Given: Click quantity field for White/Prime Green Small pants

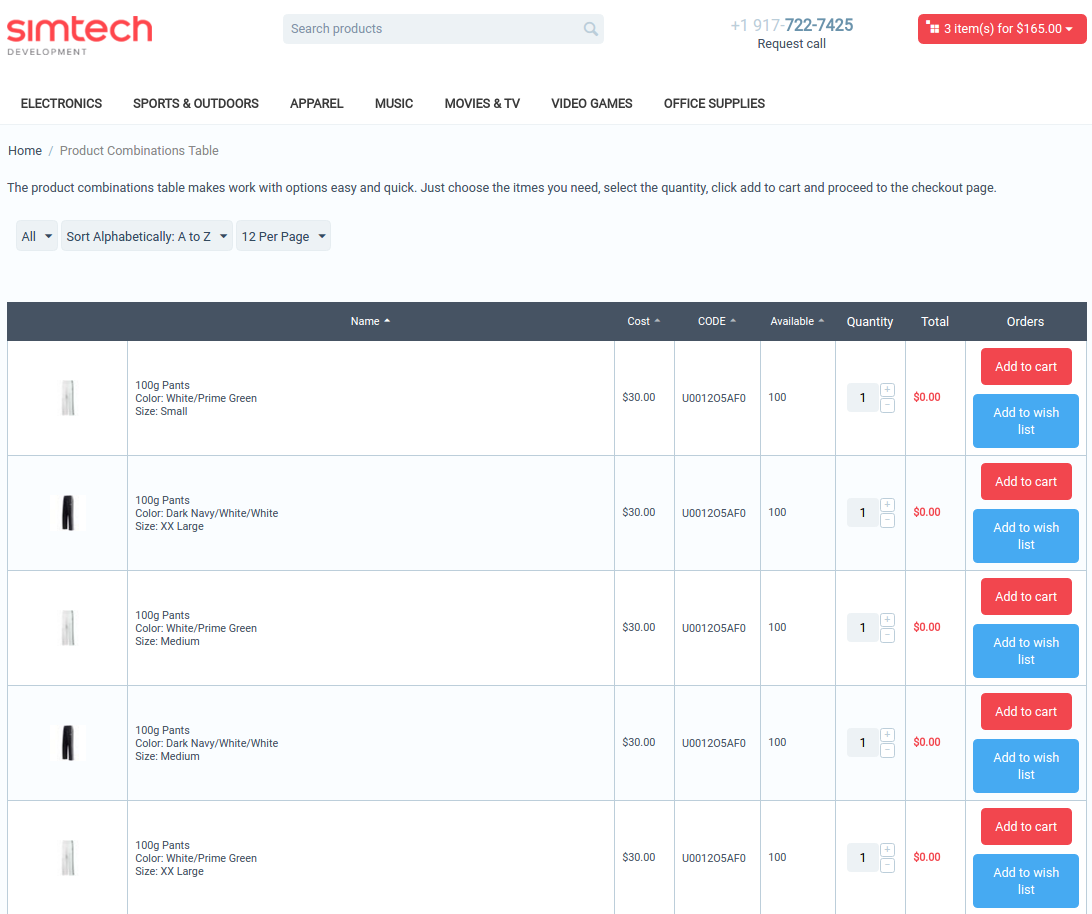Looking at the screenshot, I should [x=862, y=398].
